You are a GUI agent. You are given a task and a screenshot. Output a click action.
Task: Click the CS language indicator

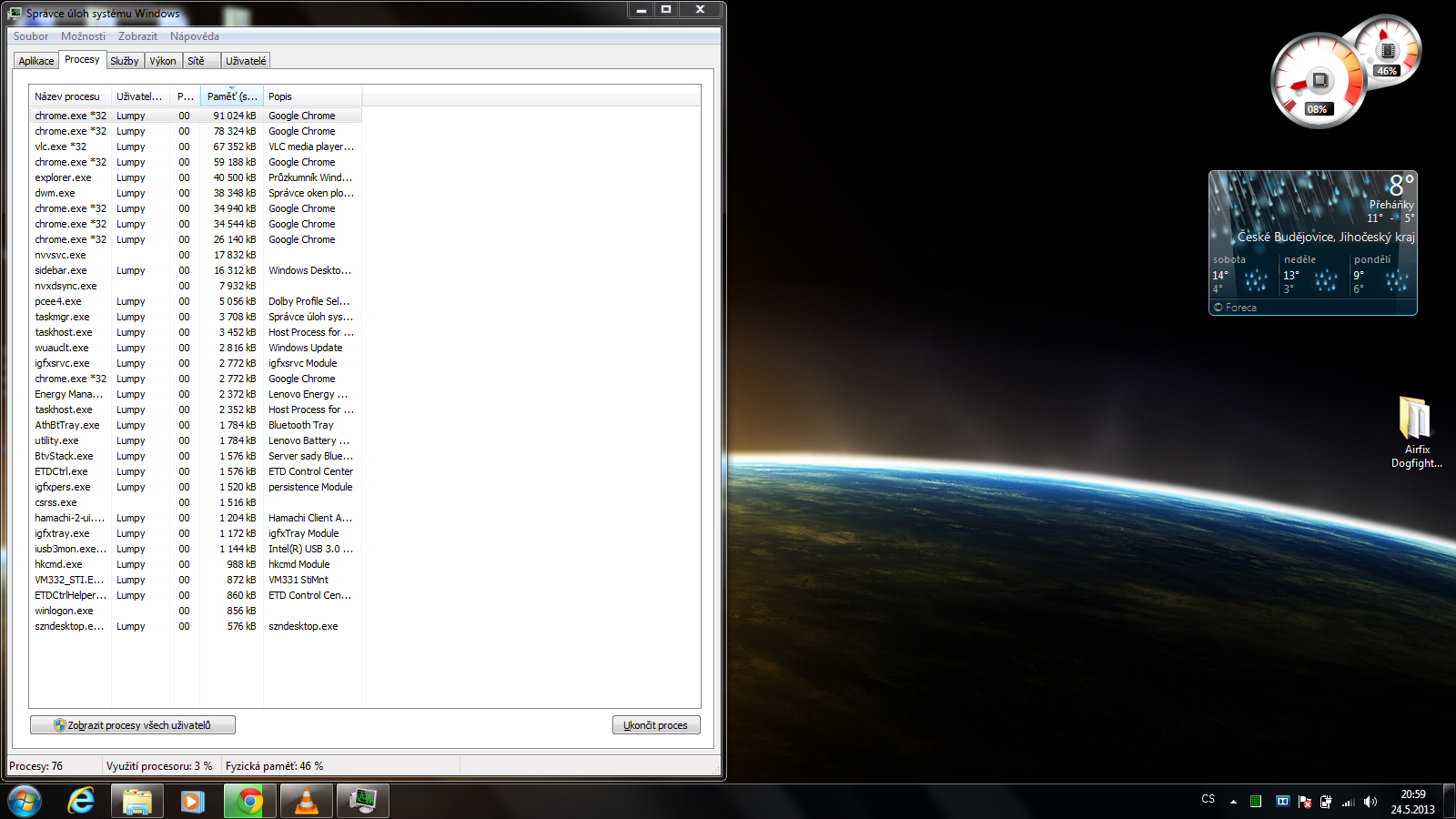[1208, 799]
